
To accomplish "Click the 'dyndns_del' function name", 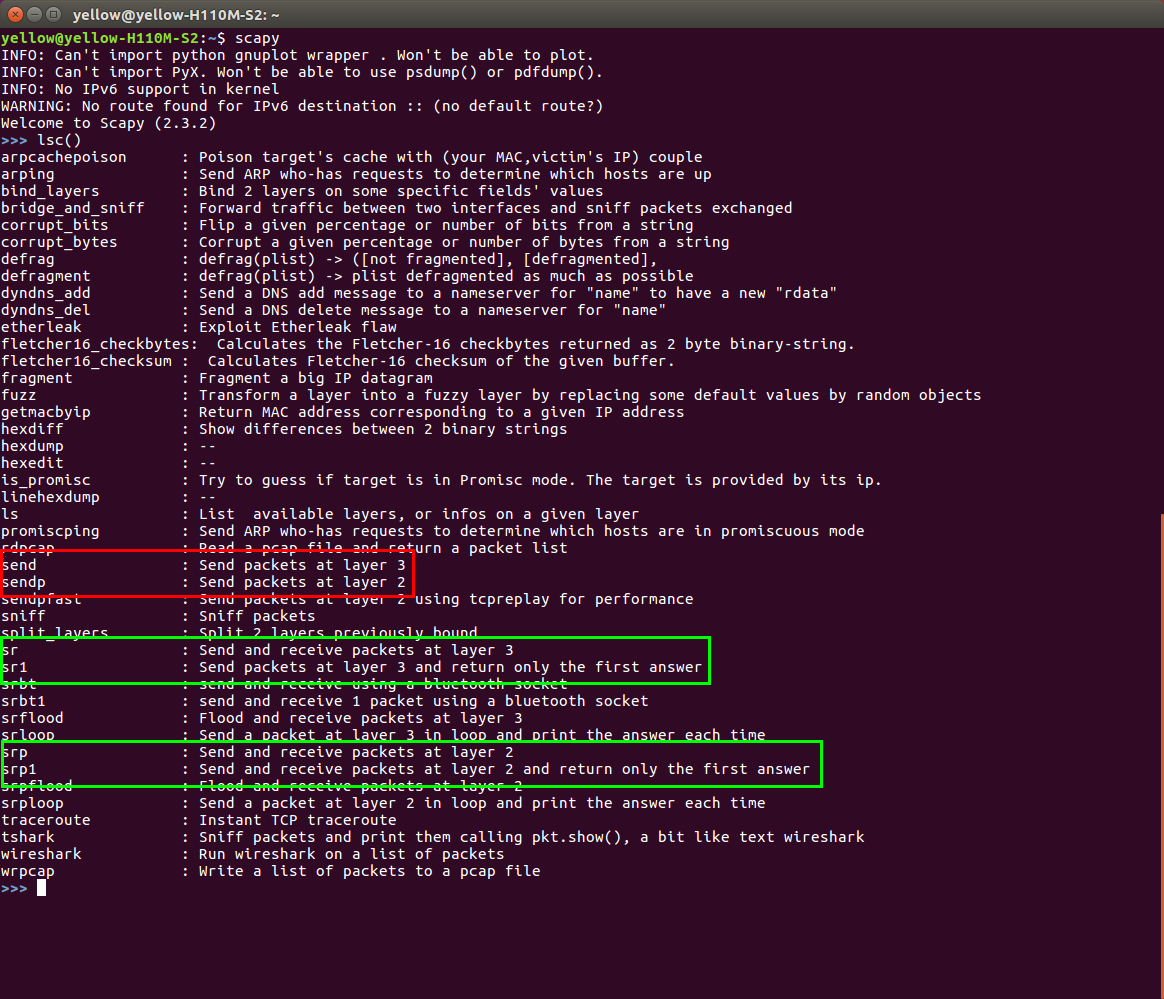I will [45, 310].
